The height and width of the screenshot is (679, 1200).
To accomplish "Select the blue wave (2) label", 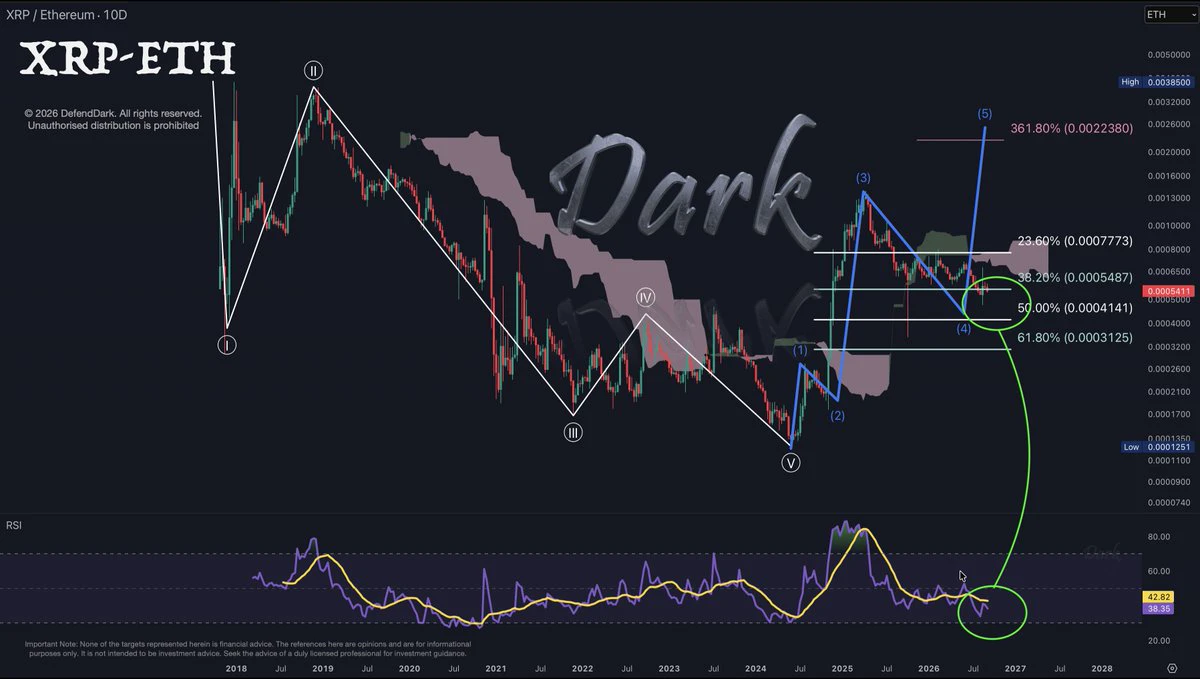I will pyautogui.click(x=838, y=416).
